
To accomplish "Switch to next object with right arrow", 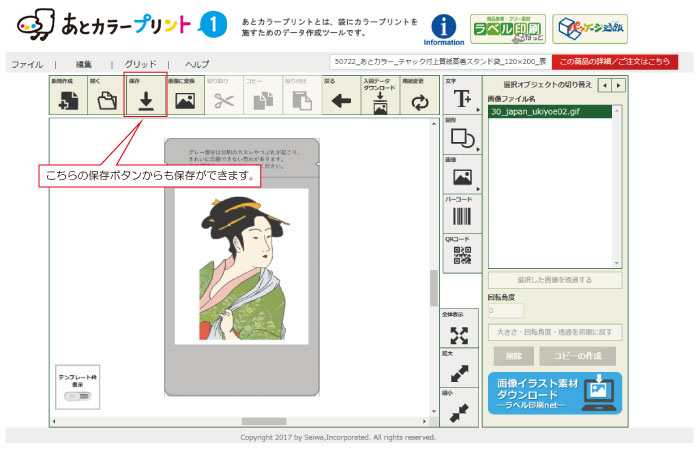I will pos(618,85).
